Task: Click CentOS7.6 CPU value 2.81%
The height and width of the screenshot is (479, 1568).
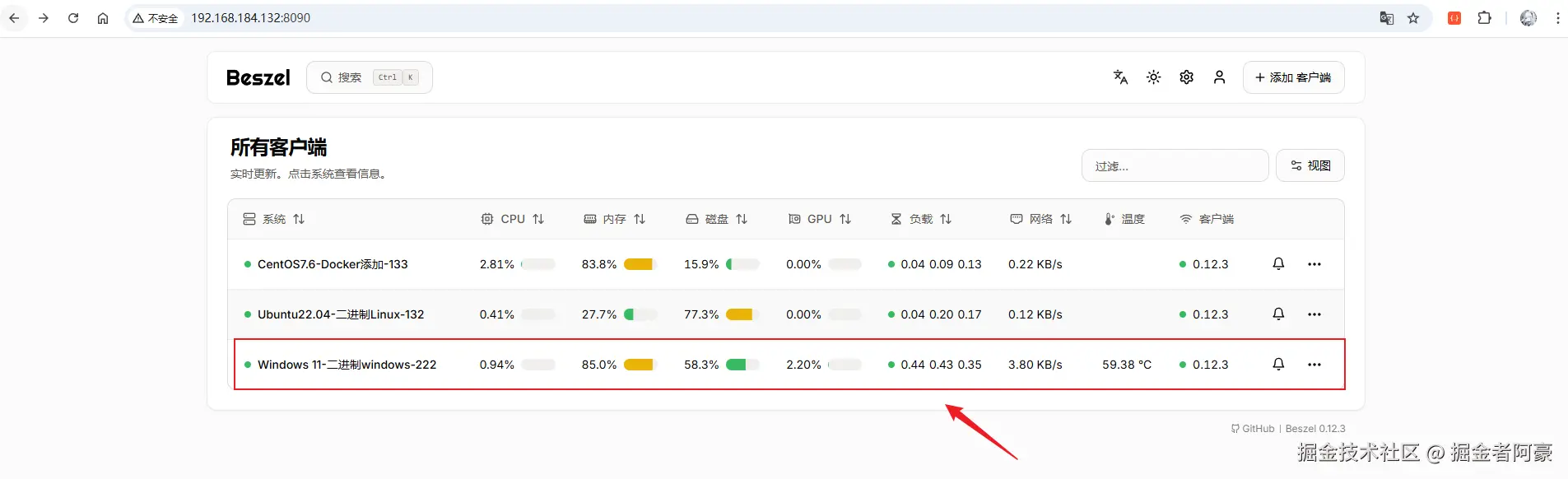Action: 497,264
